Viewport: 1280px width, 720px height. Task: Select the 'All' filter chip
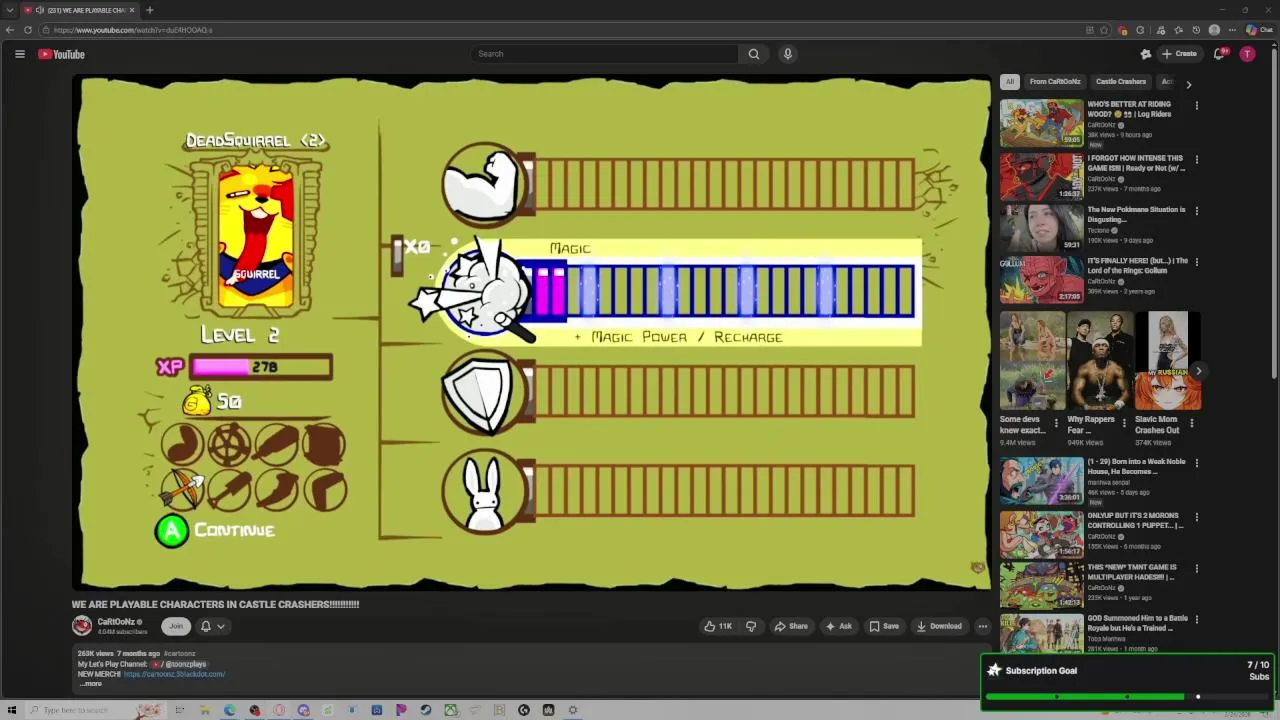coord(1010,82)
